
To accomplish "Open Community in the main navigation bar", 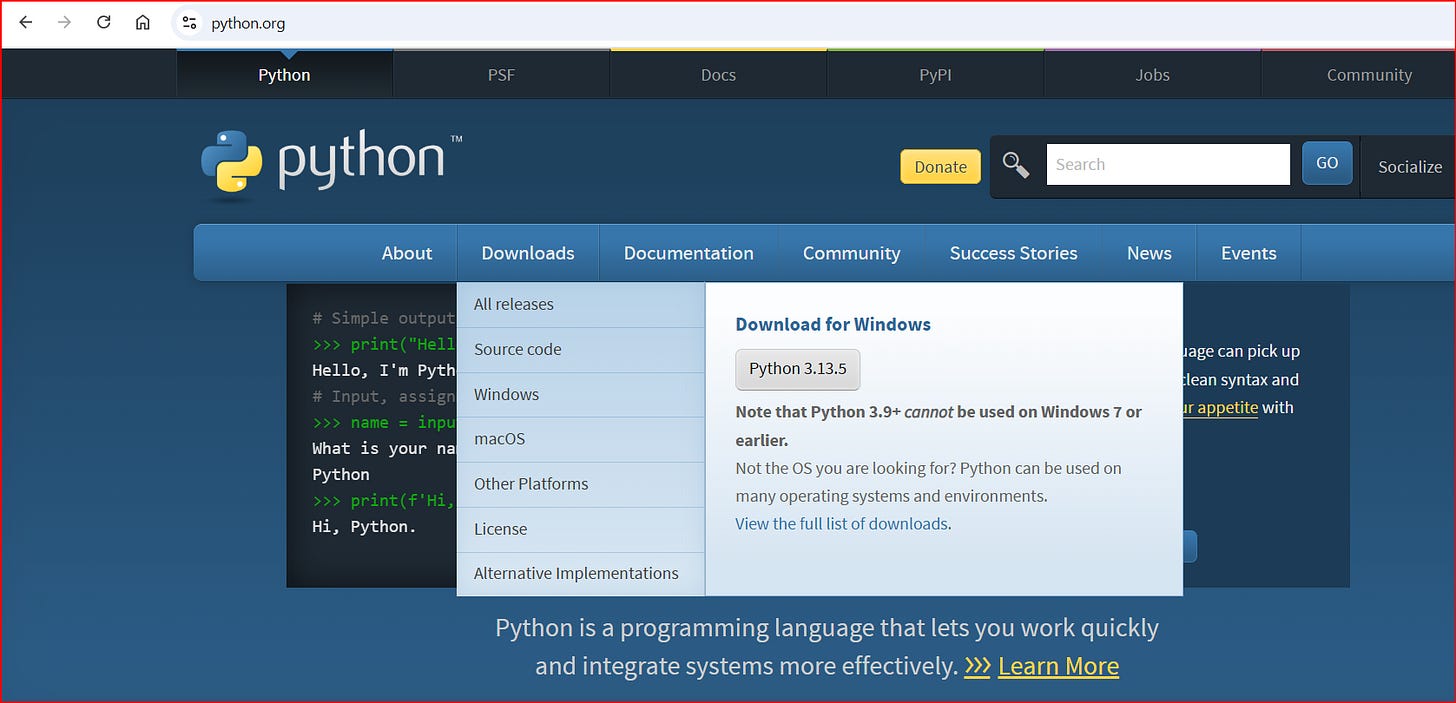I will coord(851,253).
